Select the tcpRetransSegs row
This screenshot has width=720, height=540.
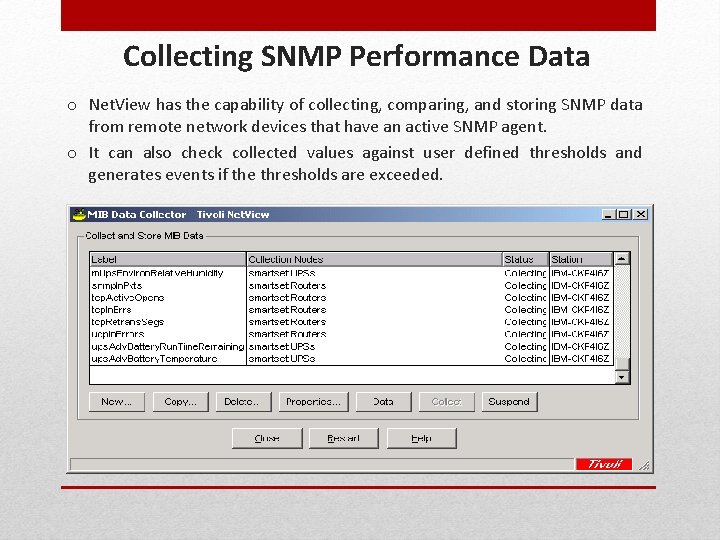351,322
